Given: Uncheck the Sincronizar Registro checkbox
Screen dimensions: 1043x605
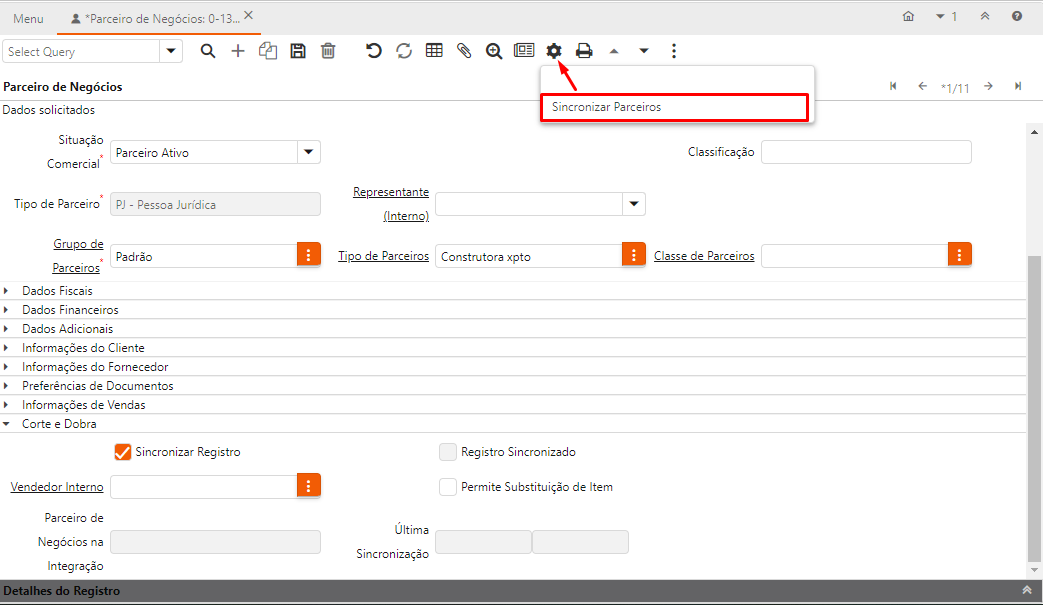Looking at the screenshot, I should 124,452.
